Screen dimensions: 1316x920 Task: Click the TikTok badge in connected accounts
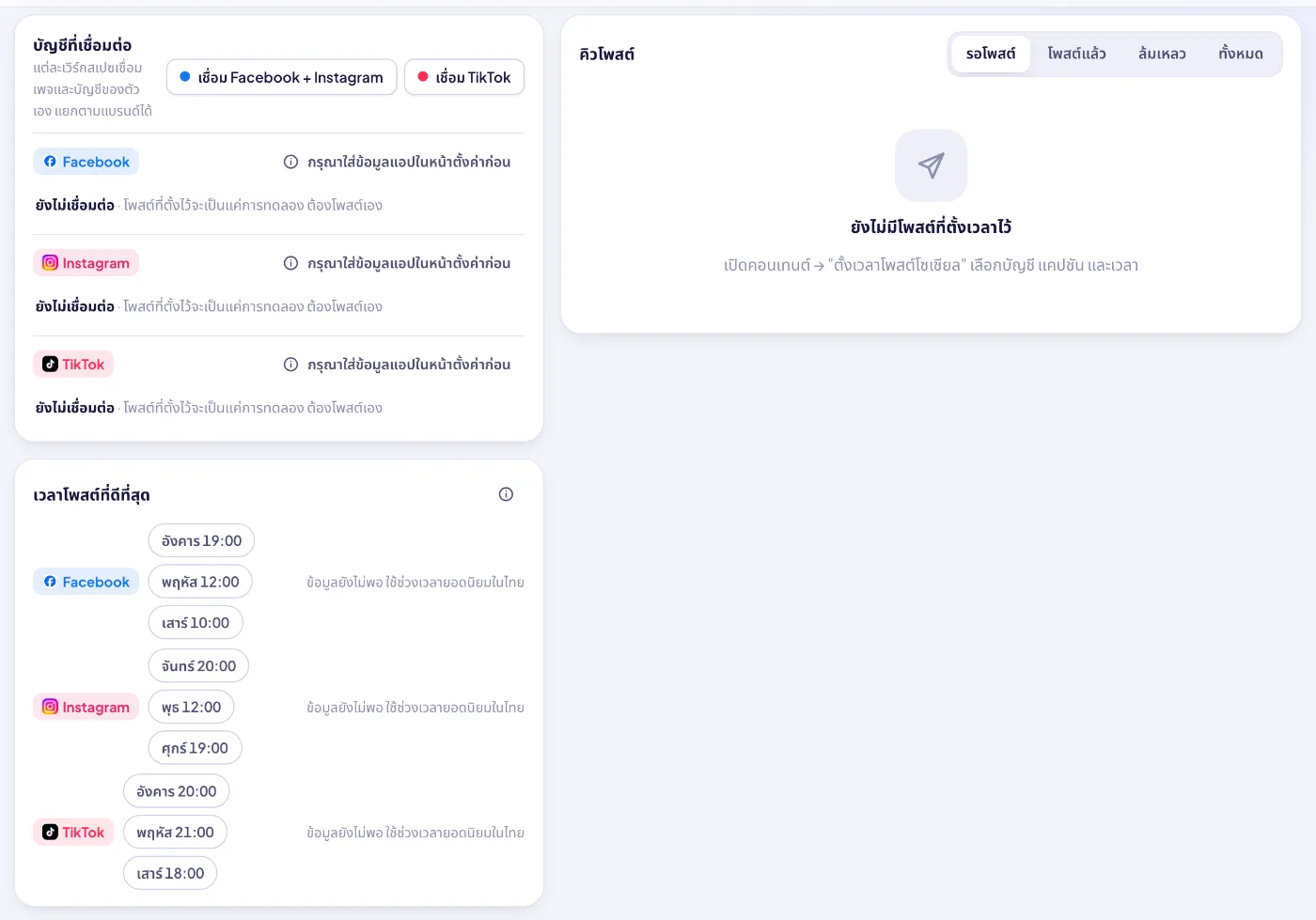(73, 365)
